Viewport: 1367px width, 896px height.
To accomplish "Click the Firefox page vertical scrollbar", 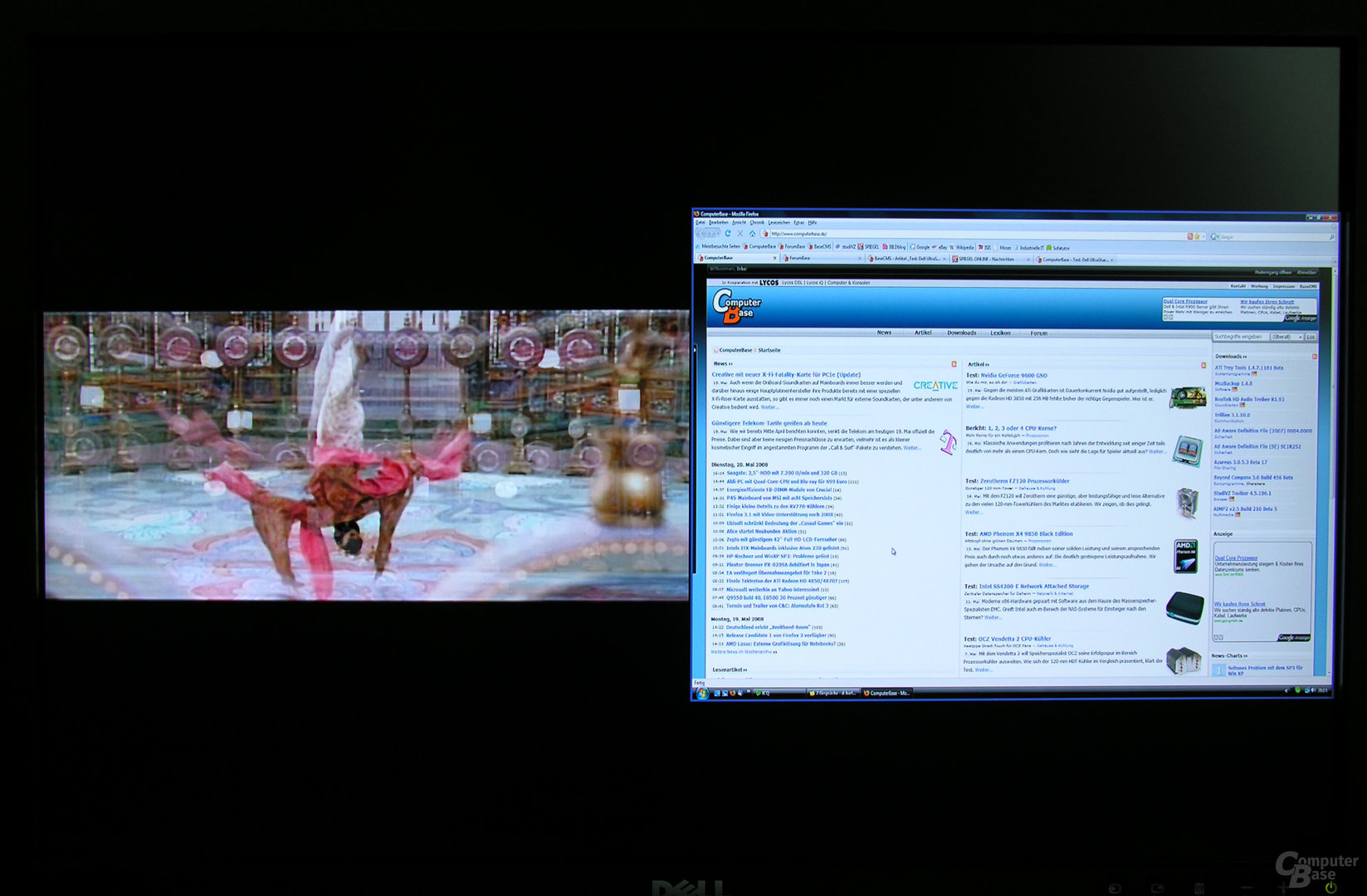I will 1335,473.
